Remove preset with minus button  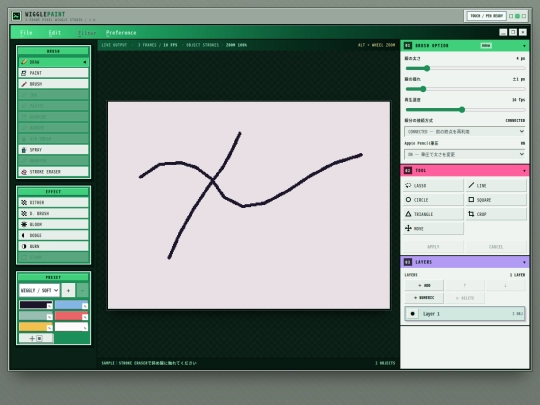pyautogui.click(x=82, y=290)
